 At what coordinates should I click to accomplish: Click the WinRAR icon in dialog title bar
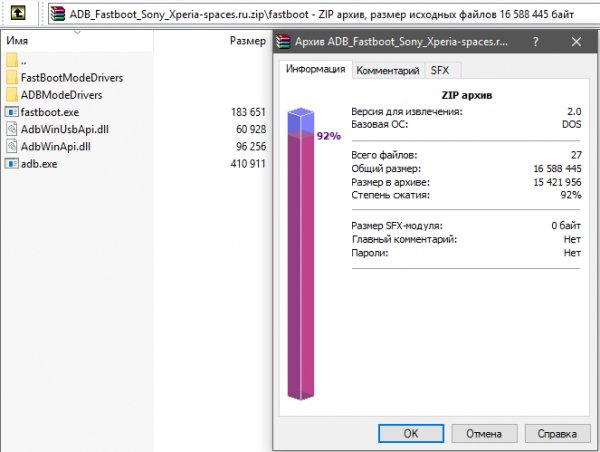(x=284, y=41)
